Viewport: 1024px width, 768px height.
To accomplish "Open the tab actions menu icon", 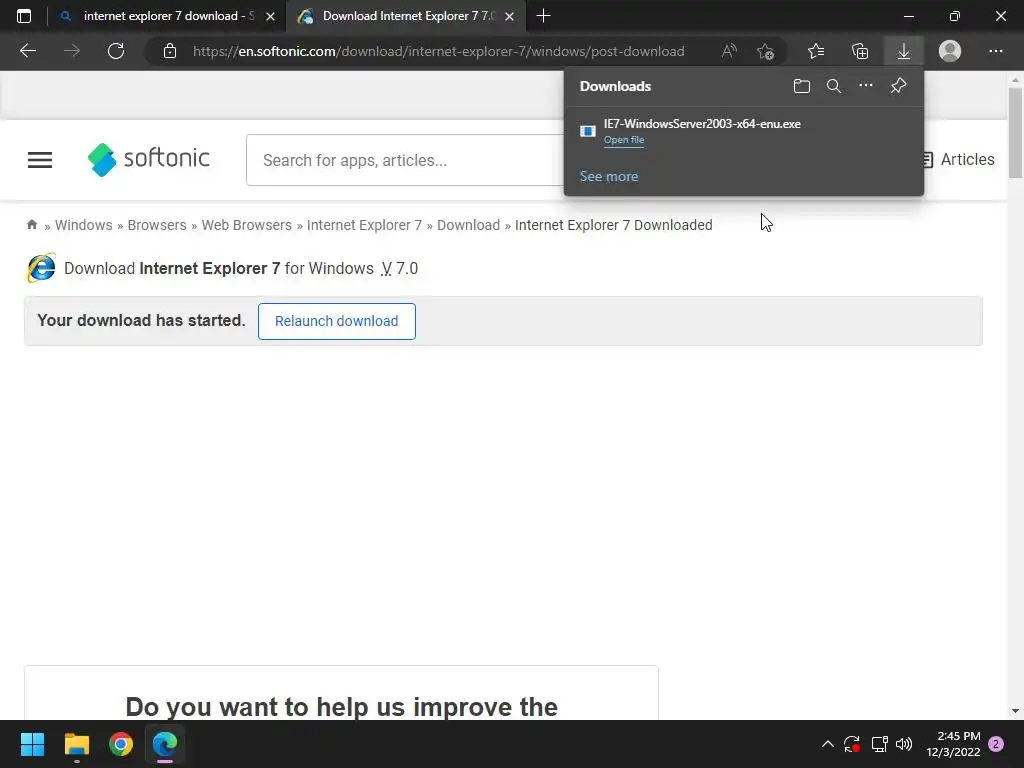I will (x=24, y=16).
